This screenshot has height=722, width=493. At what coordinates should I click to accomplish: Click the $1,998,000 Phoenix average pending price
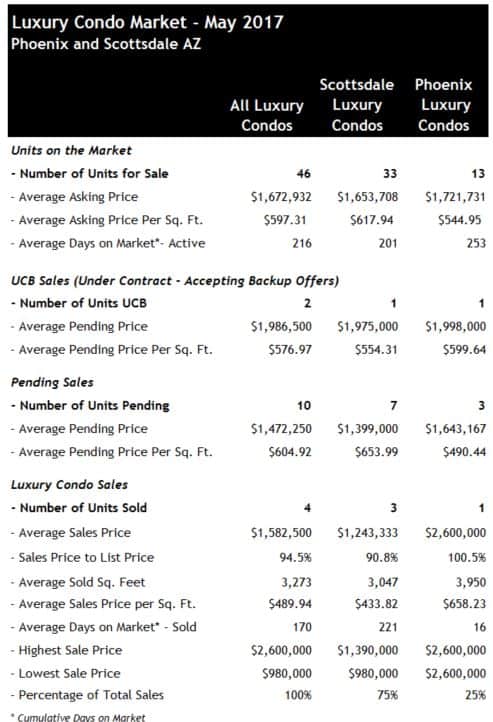456,326
